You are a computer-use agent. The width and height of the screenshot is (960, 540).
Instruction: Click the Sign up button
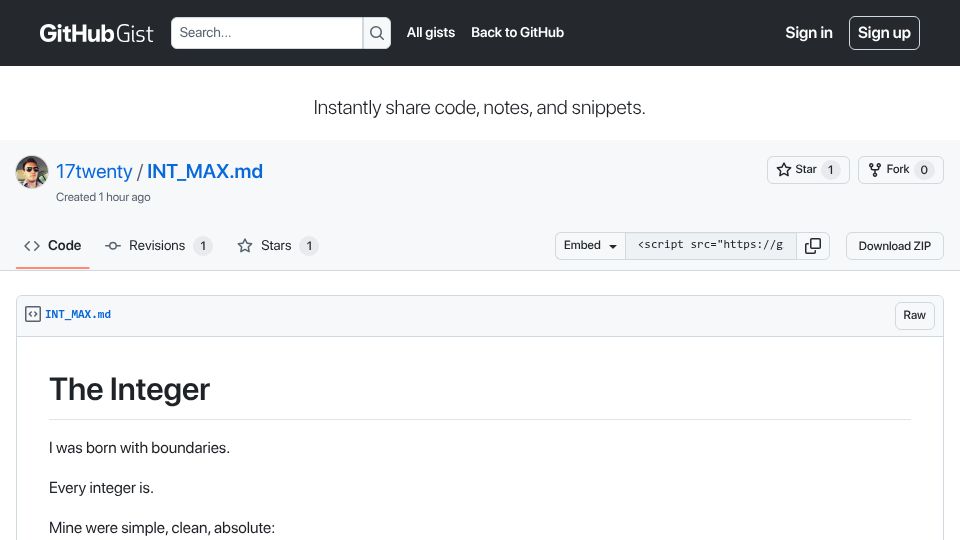tap(884, 33)
